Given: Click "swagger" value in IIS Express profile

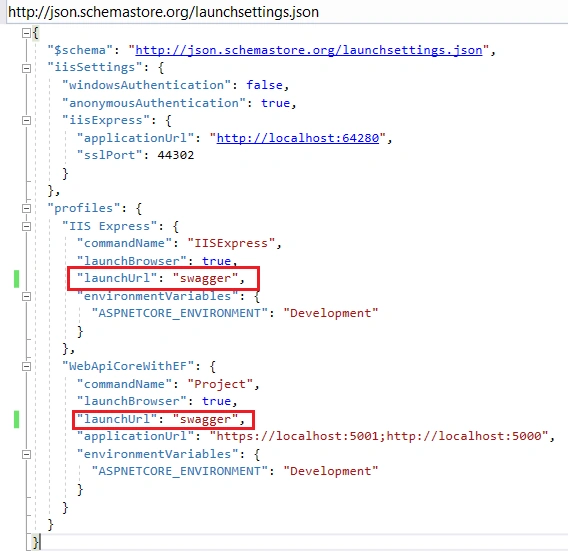Looking at the screenshot, I should pos(205,279).
